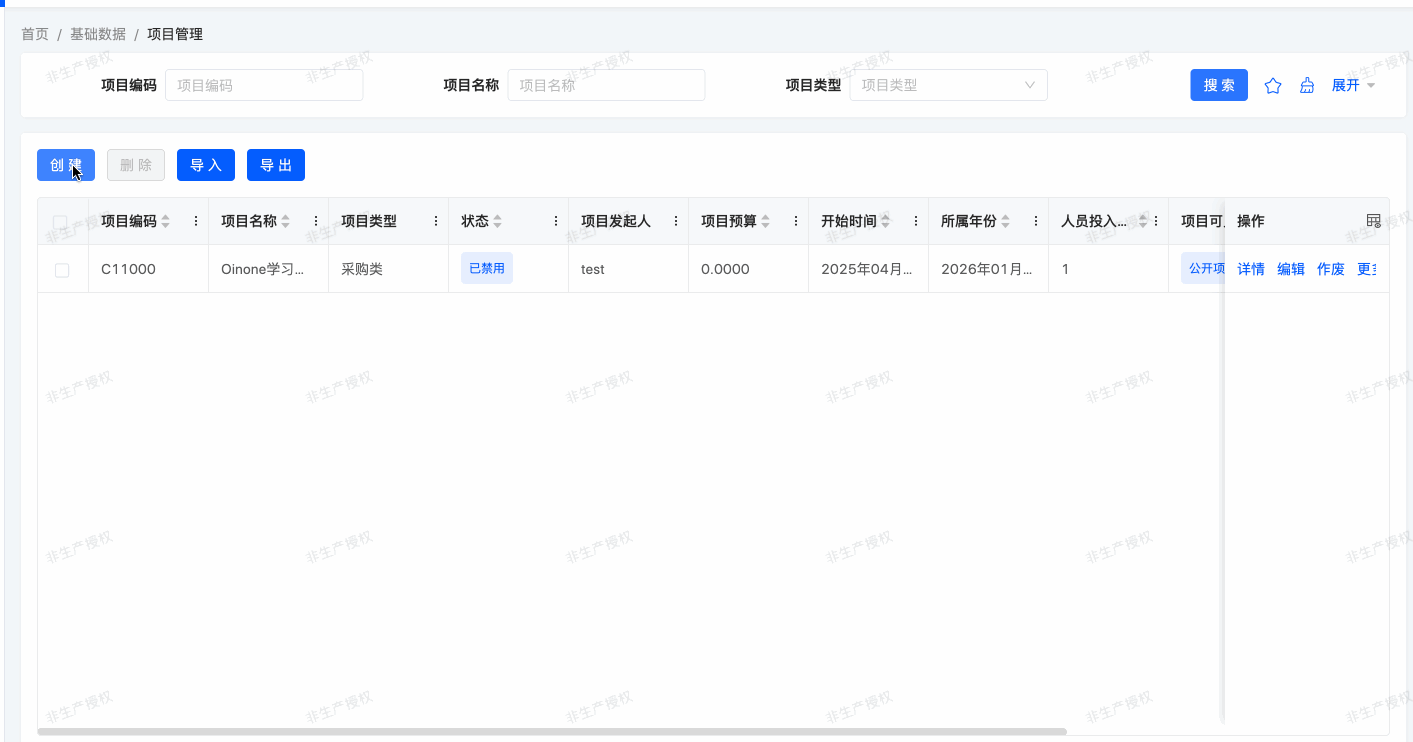Click the 导出 button
Viewport: 1413px width, 742px height.
(276, 165)
